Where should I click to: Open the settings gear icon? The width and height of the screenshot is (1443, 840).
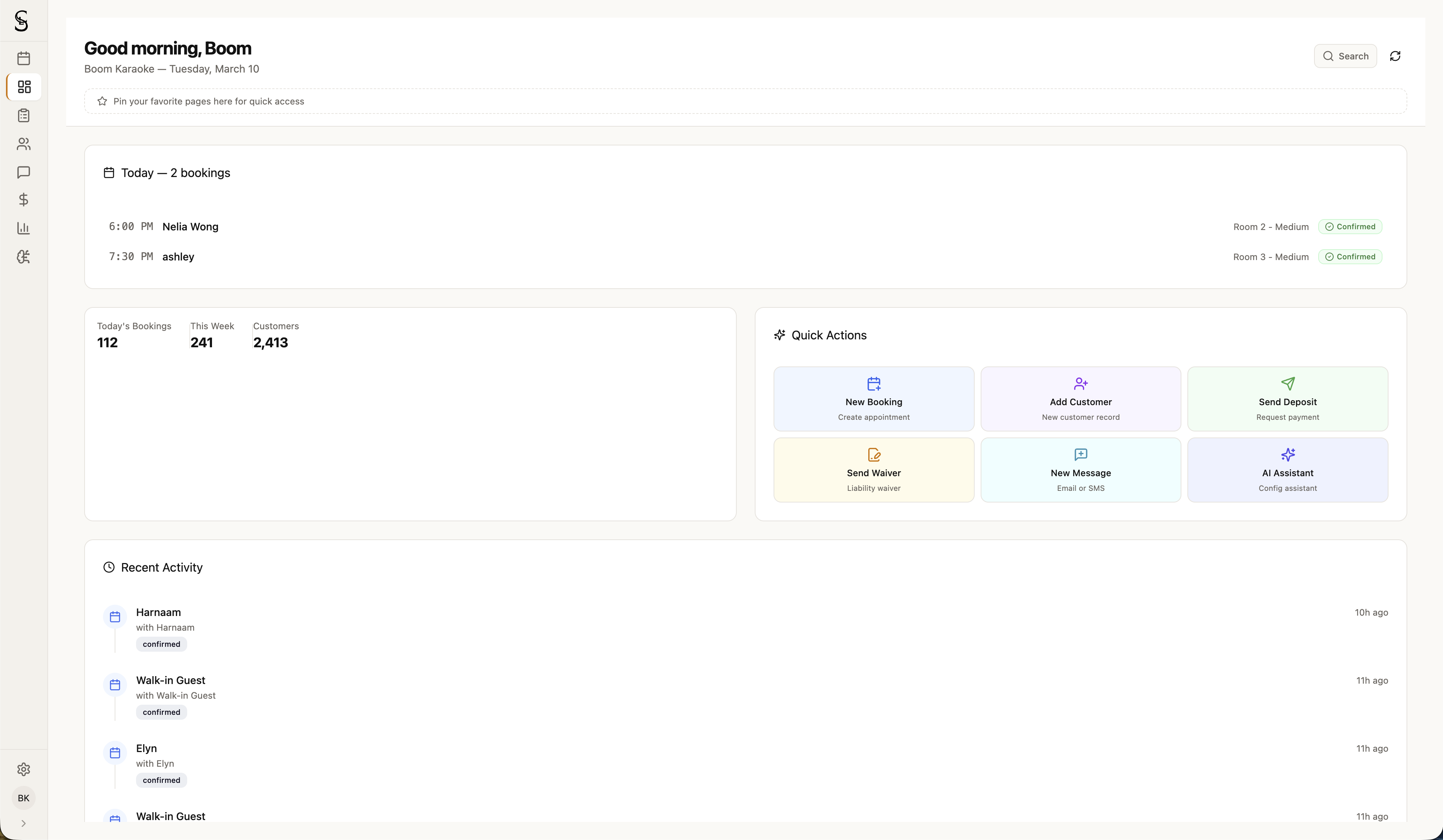click(x=23, y=769)
